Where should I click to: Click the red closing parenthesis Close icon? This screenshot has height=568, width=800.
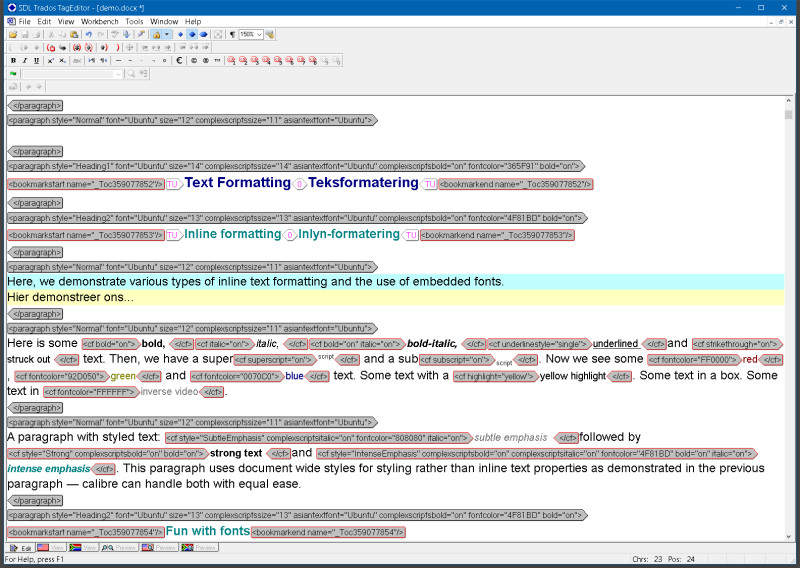click(x=118, y=47)
